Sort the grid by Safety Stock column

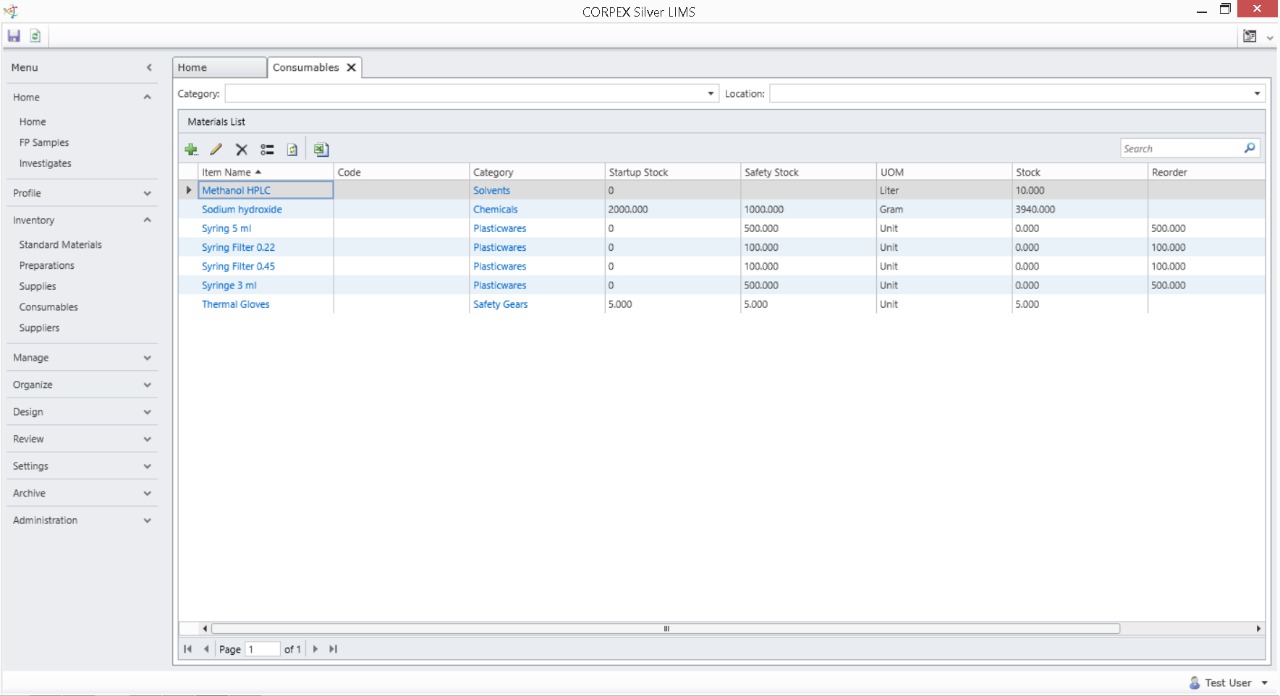808,173
